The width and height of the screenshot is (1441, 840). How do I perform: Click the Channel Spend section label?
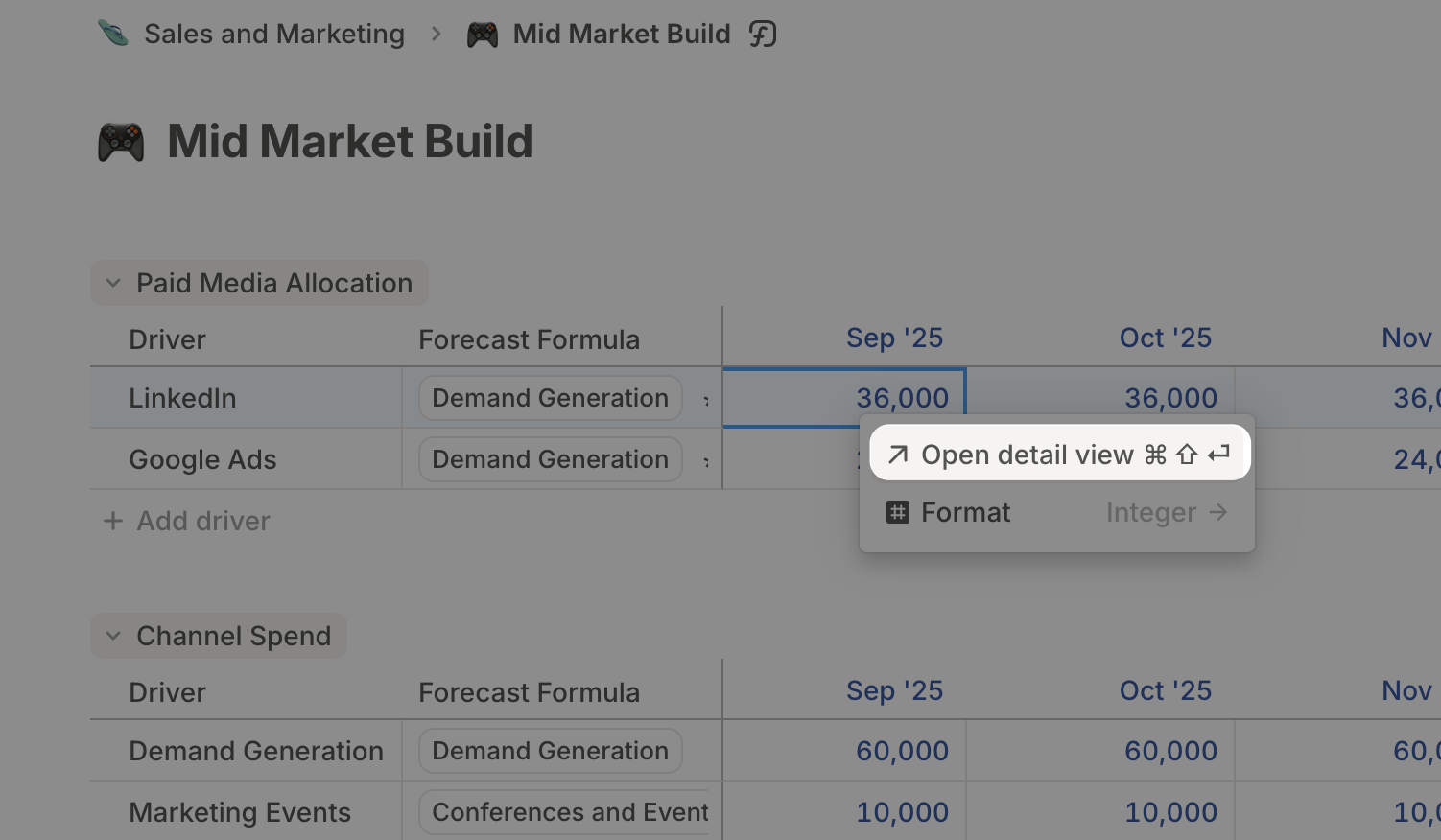tap(234, 636)
